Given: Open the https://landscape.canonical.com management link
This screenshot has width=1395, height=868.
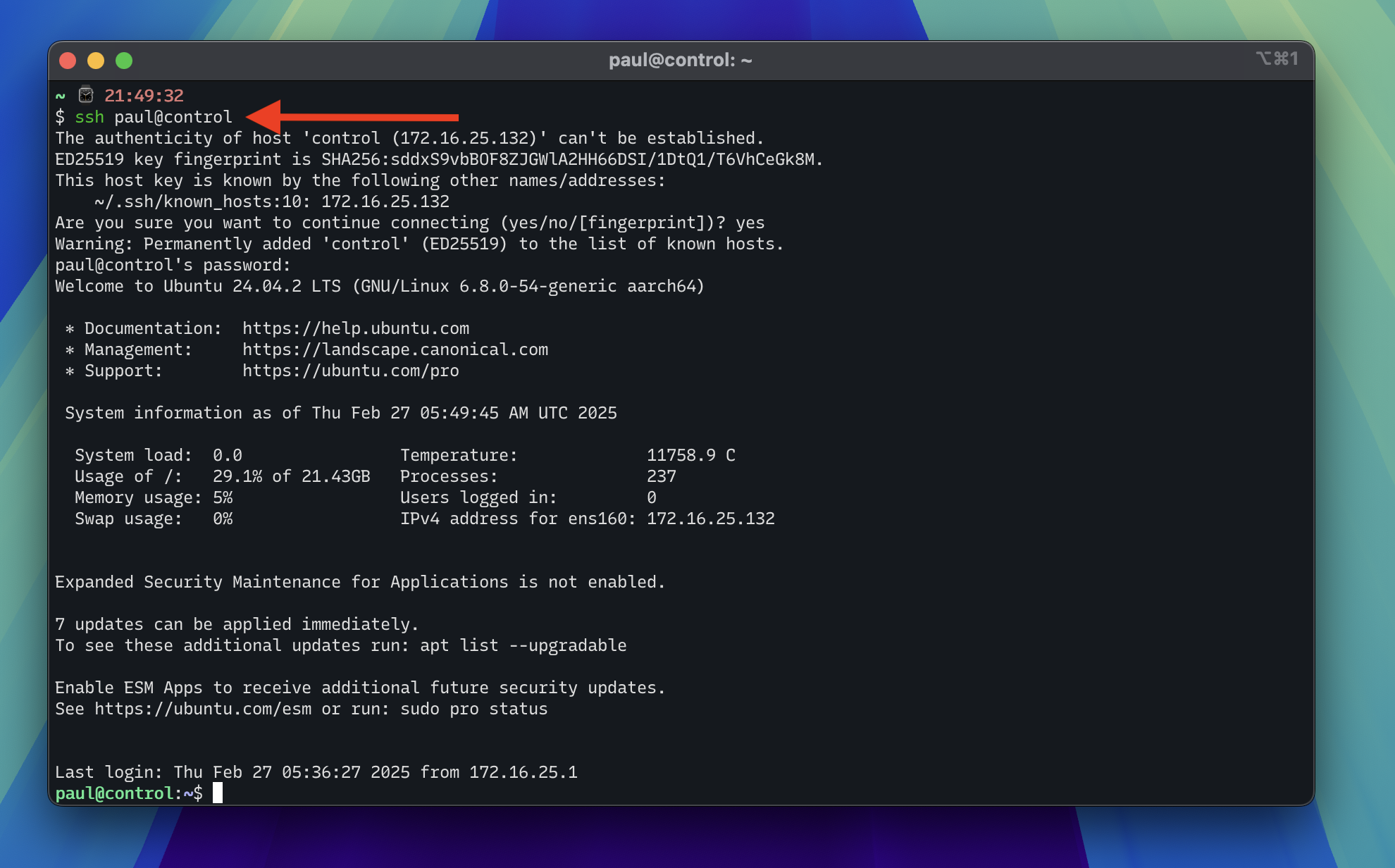Looking at the screenshot, I should tap(395, 349).
